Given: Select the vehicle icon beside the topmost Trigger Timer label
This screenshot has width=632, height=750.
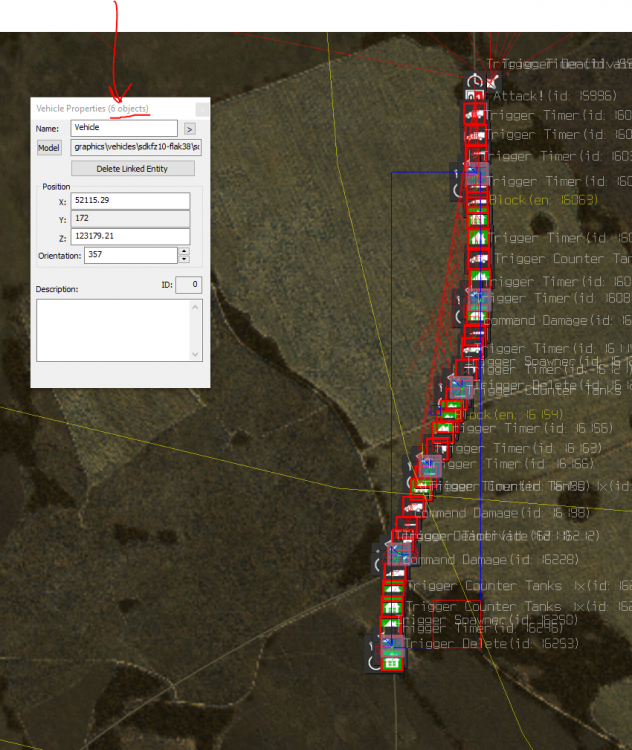Looking at the screenshot, I should [475, 115].
